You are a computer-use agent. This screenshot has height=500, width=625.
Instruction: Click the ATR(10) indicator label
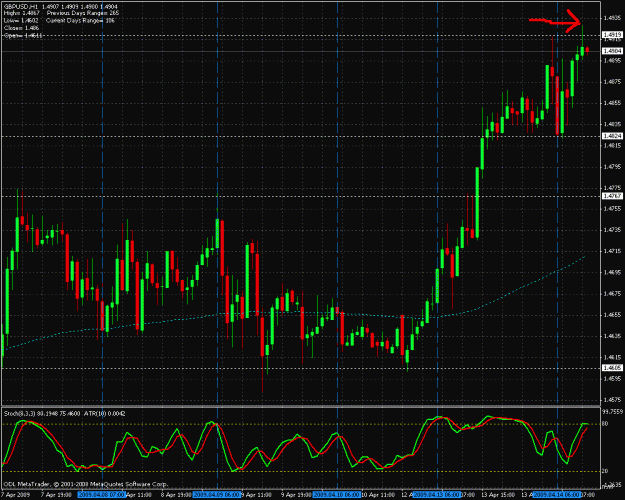point(94,414)
